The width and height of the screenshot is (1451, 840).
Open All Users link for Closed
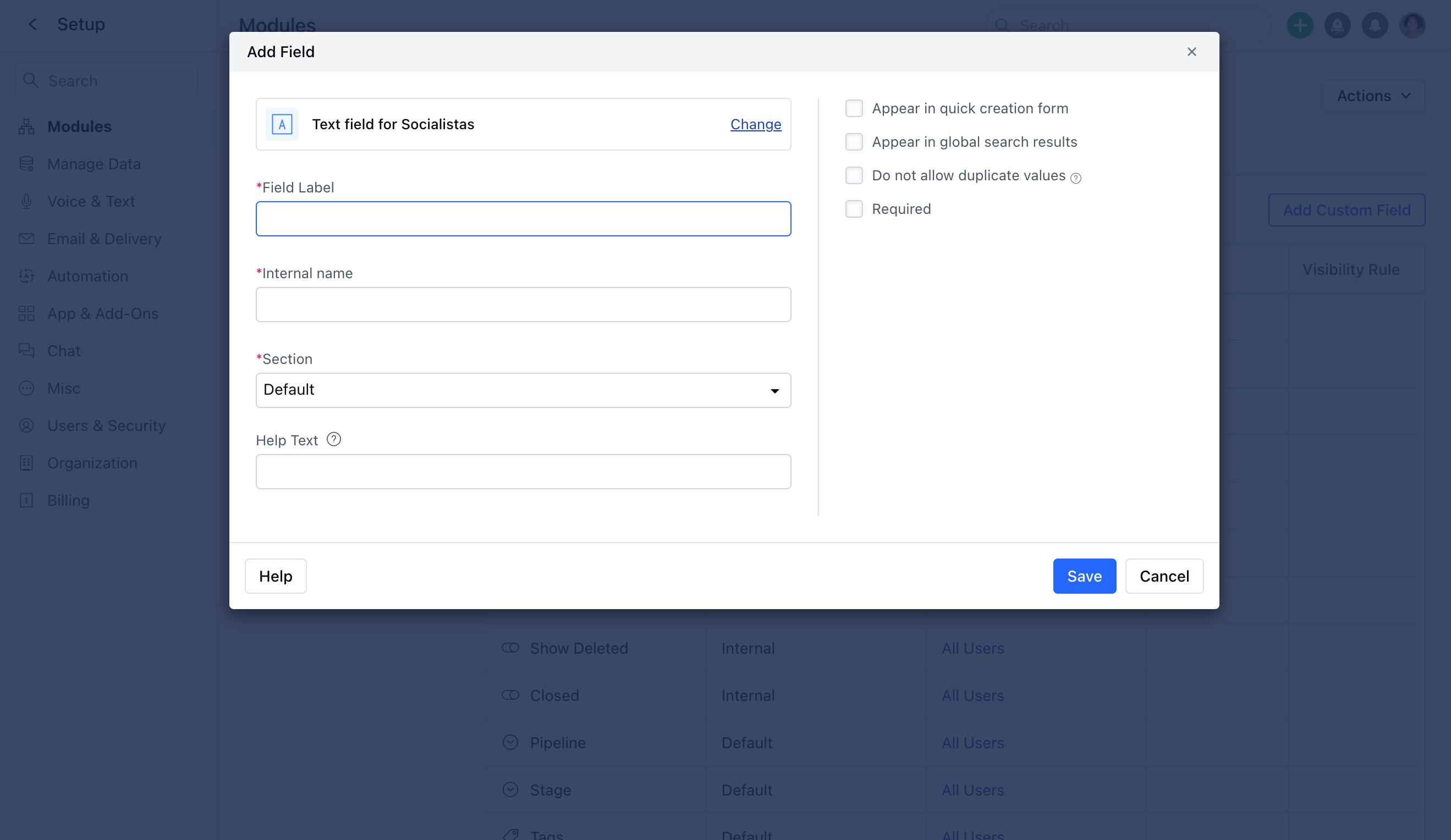click(972, 695)
